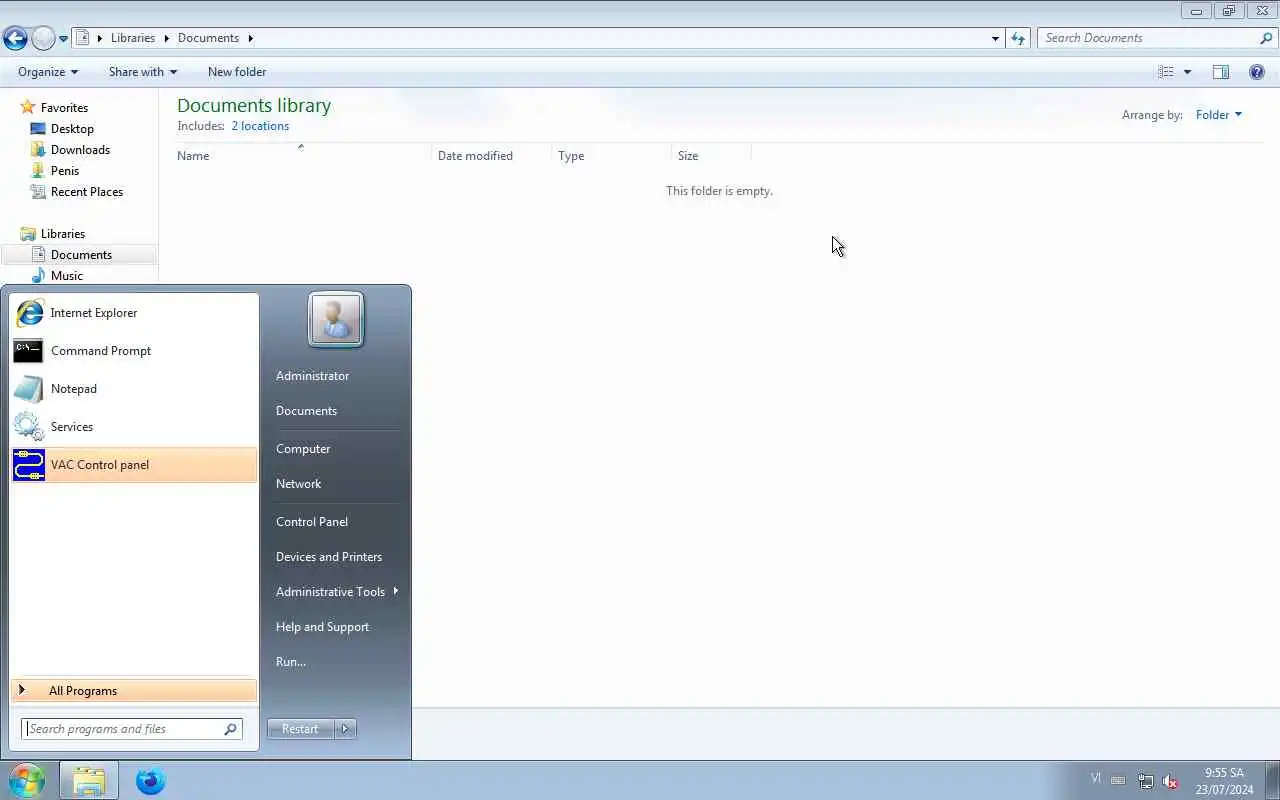Screen dimensions: 1280x800
Task: Click the user account picture
Action: click(x=336, y=320)
